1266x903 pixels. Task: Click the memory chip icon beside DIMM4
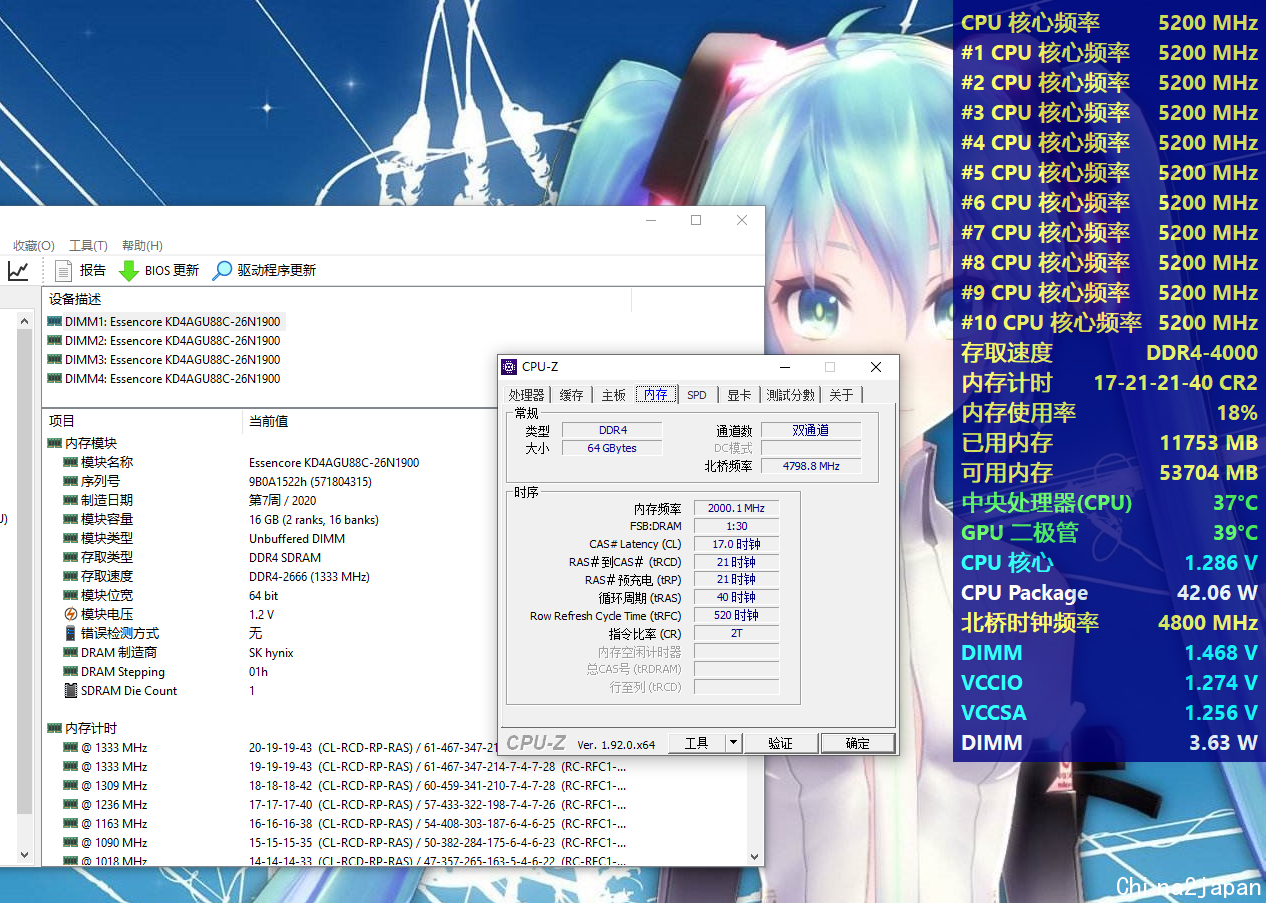[x=54, y=378]
